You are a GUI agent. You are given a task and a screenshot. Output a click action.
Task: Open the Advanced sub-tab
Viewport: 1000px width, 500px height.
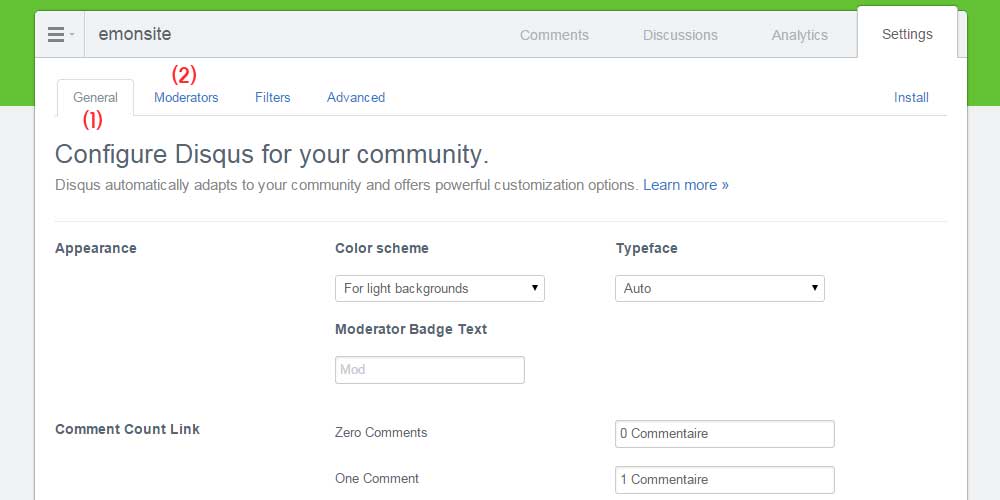coord(356,98)
